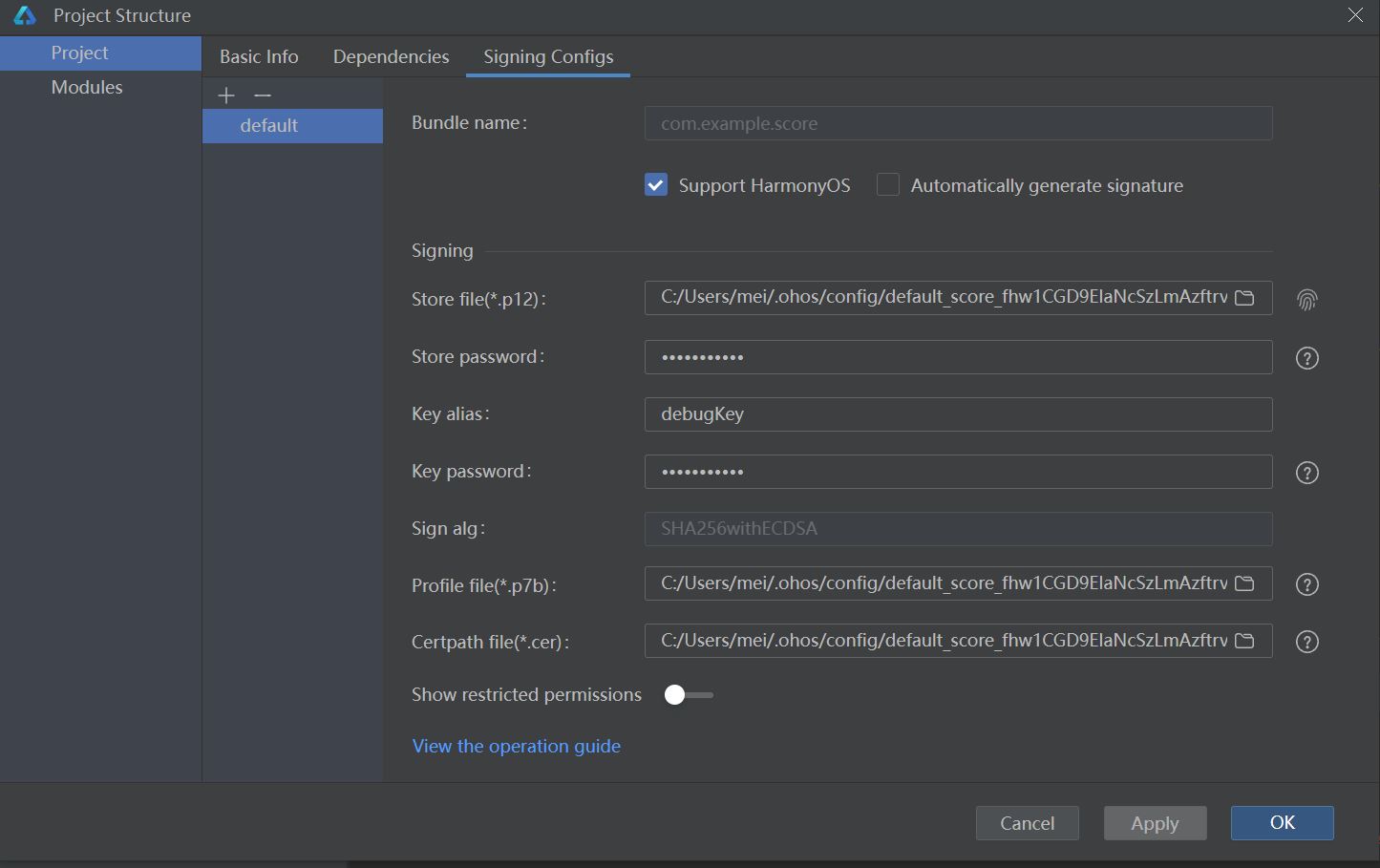
Task: Confirm with the OK button
Action: (1283, 823)
